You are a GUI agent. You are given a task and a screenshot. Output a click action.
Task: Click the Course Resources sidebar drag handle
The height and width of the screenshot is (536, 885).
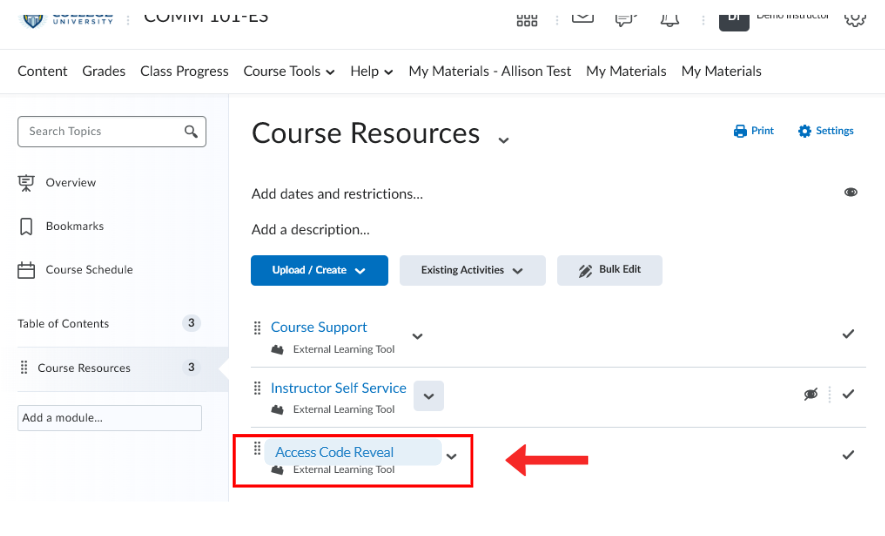click(x=24, y=367)
